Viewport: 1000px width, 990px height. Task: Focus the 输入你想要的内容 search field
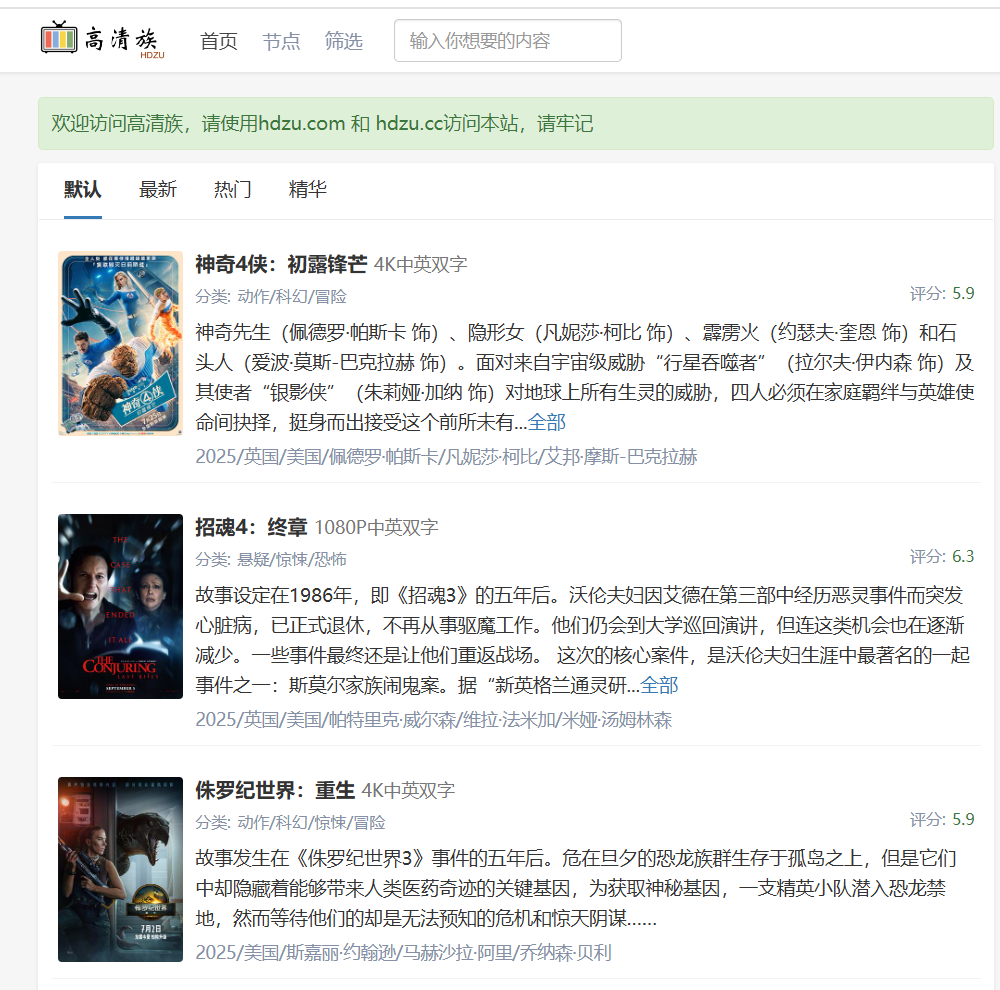point(508,41)
